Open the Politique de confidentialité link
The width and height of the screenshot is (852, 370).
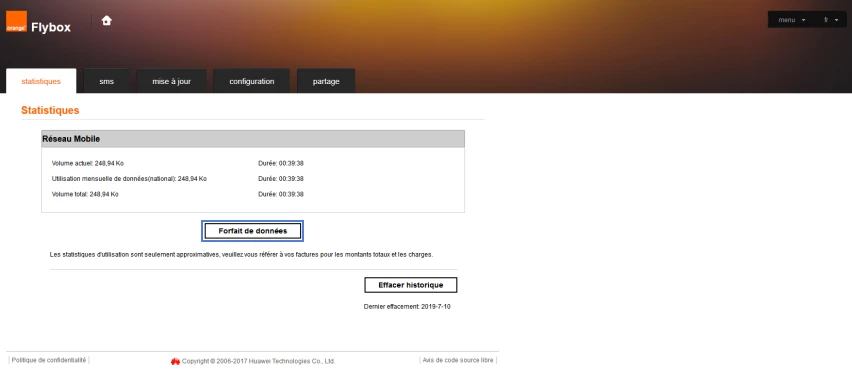(x=49, y=360)
